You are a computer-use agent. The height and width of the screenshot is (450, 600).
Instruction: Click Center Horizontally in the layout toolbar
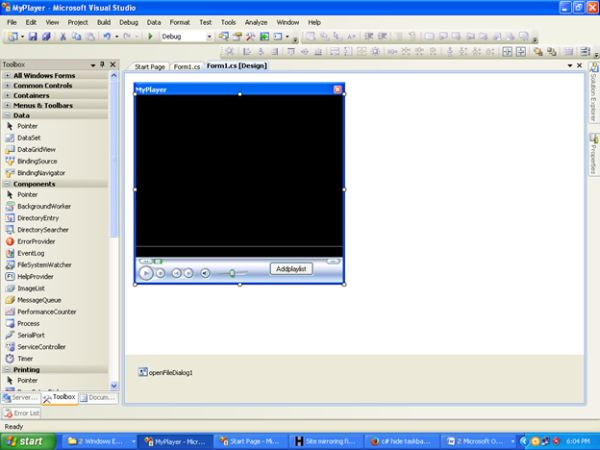(x=507, y=52)
